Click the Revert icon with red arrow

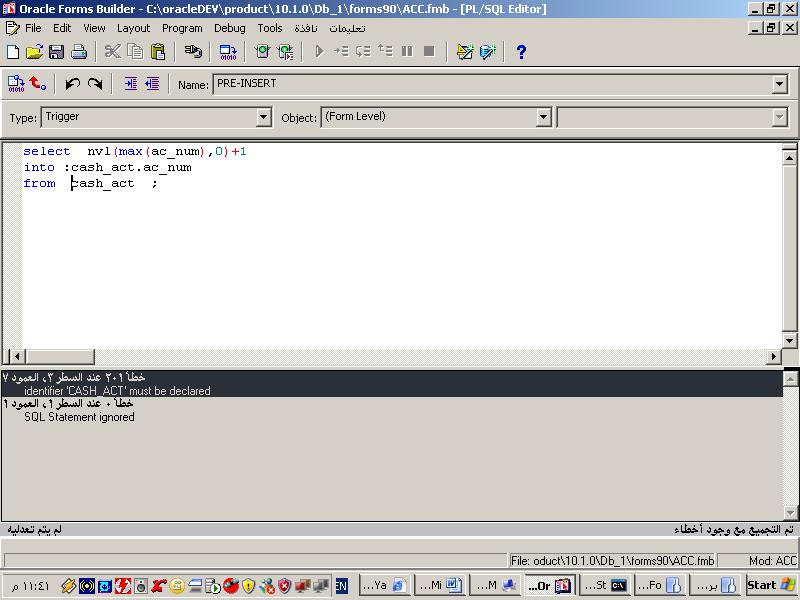(x=38, y=84)
